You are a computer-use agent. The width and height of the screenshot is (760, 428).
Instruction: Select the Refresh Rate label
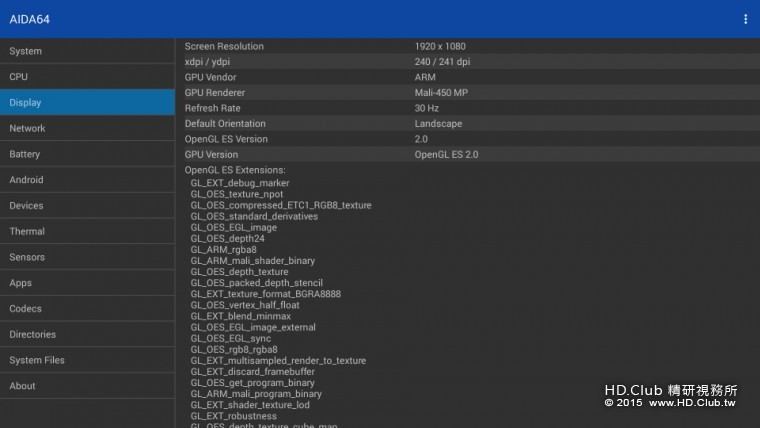212,108
